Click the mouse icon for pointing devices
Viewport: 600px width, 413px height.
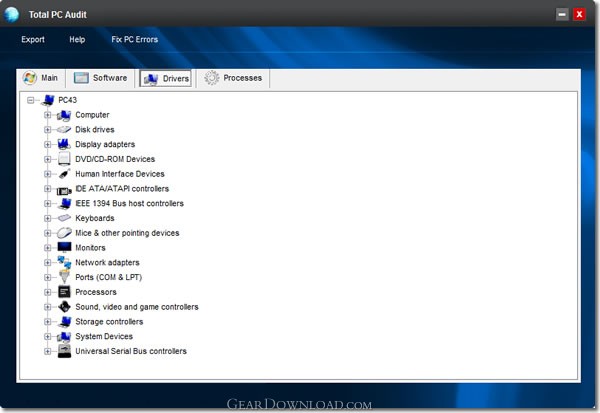tap(64, 233)
